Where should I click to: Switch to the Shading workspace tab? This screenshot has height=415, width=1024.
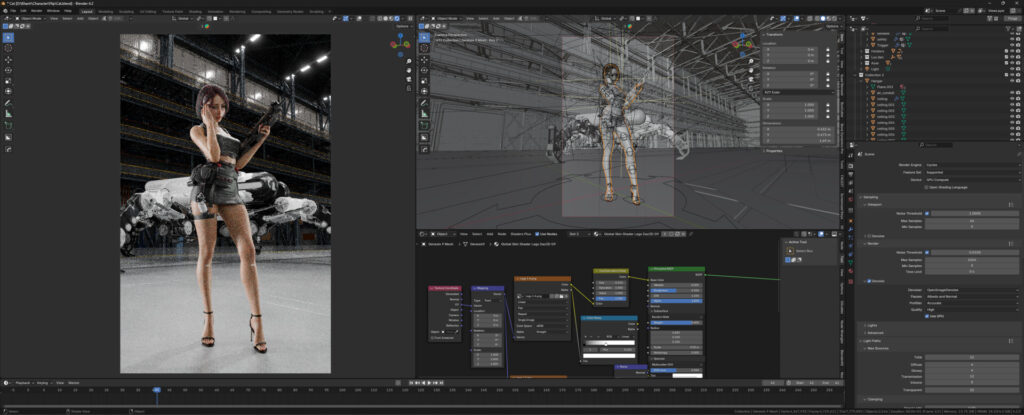click(195, 11)
